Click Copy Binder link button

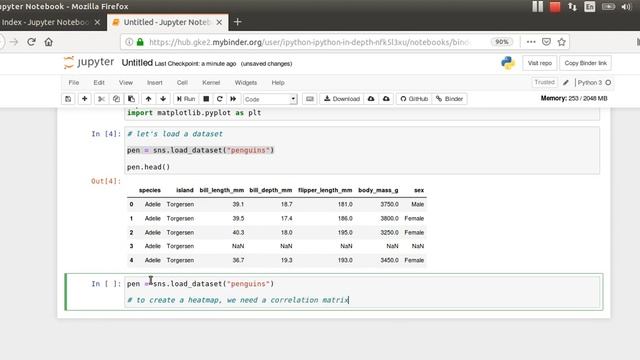point(585,63)
